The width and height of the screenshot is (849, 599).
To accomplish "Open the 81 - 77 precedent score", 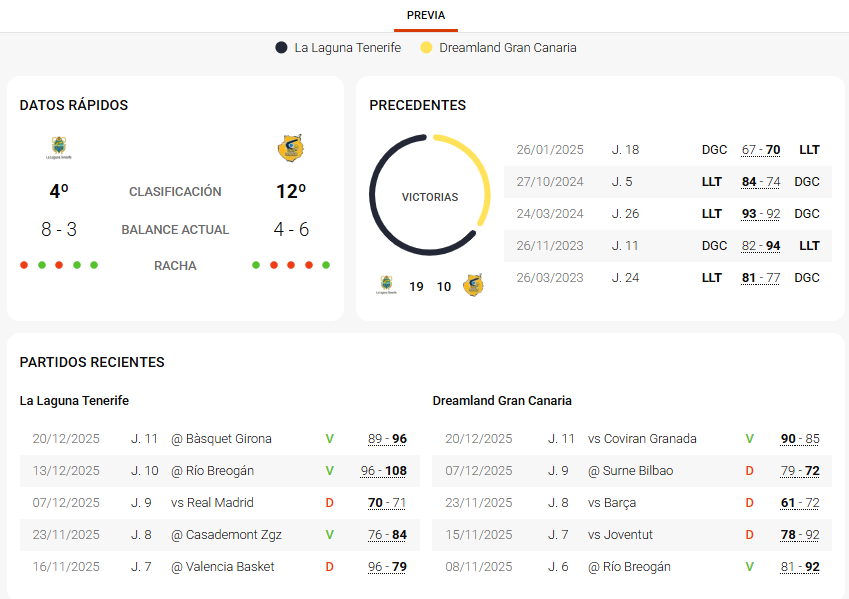I will (x=761, y=278).
